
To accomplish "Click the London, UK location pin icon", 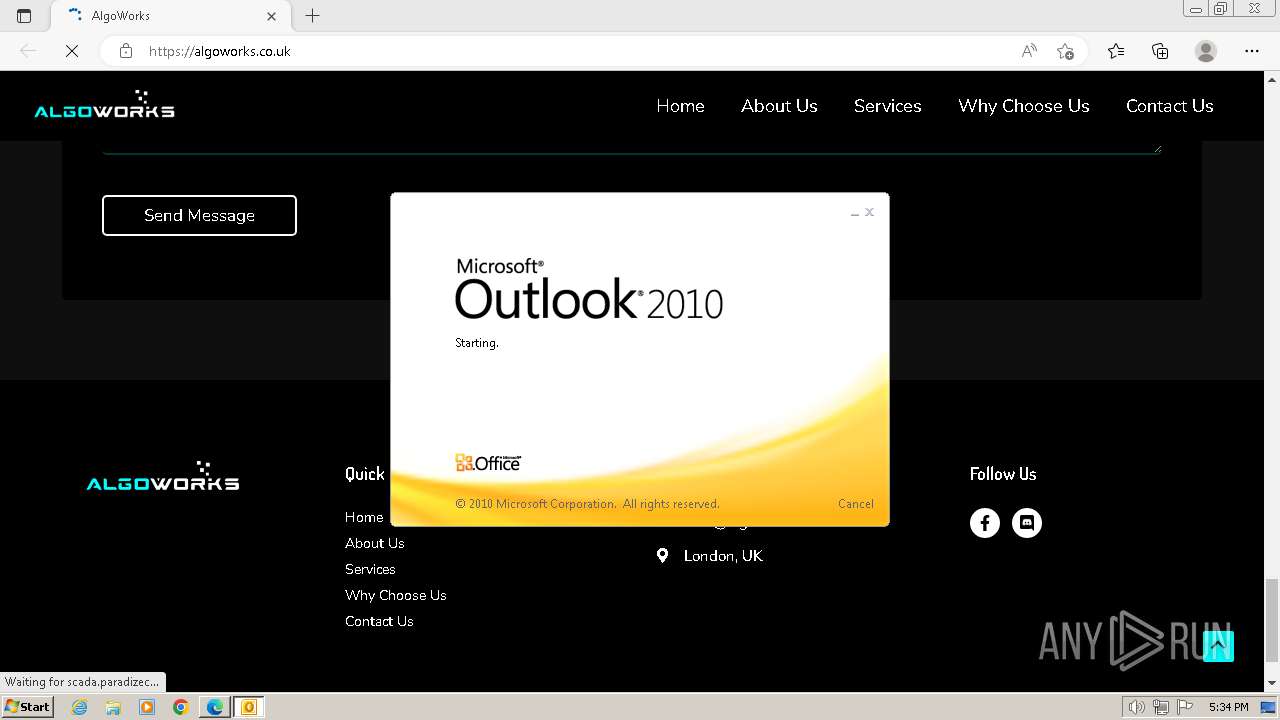I will pyautogui.click(x=662, y=555).
